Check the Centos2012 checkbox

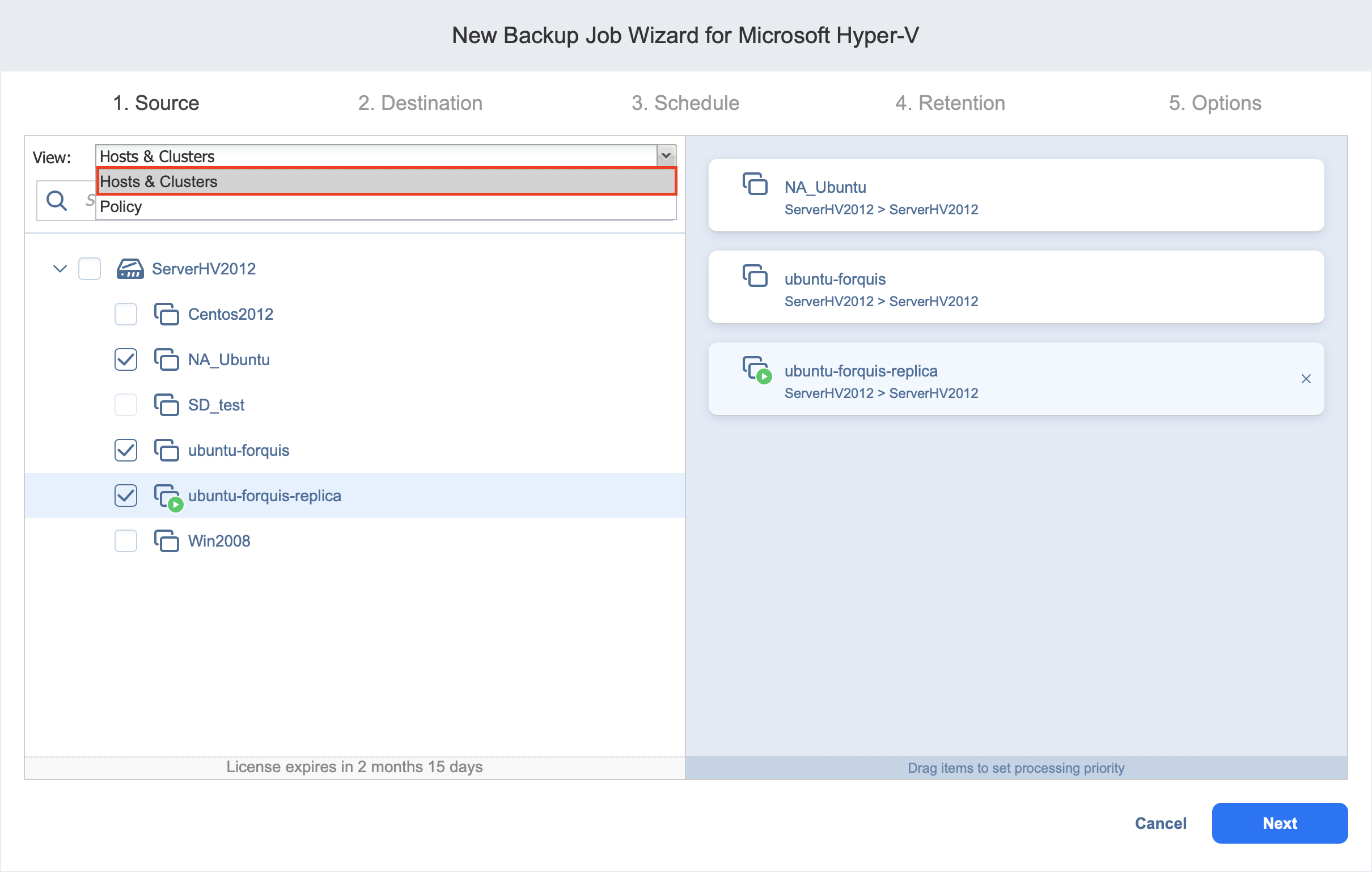tap(125, 314)
